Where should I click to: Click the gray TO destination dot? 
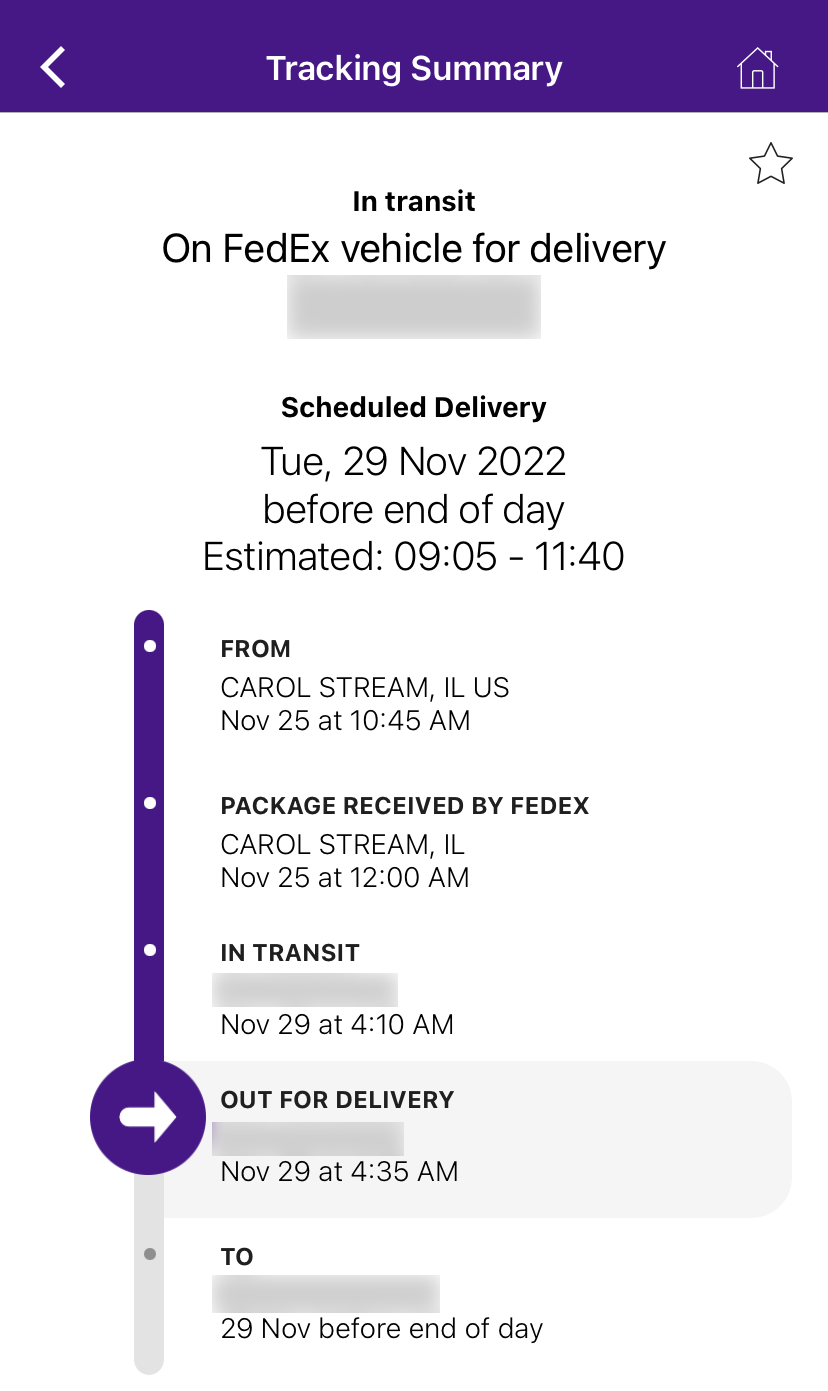[149, 1254]
